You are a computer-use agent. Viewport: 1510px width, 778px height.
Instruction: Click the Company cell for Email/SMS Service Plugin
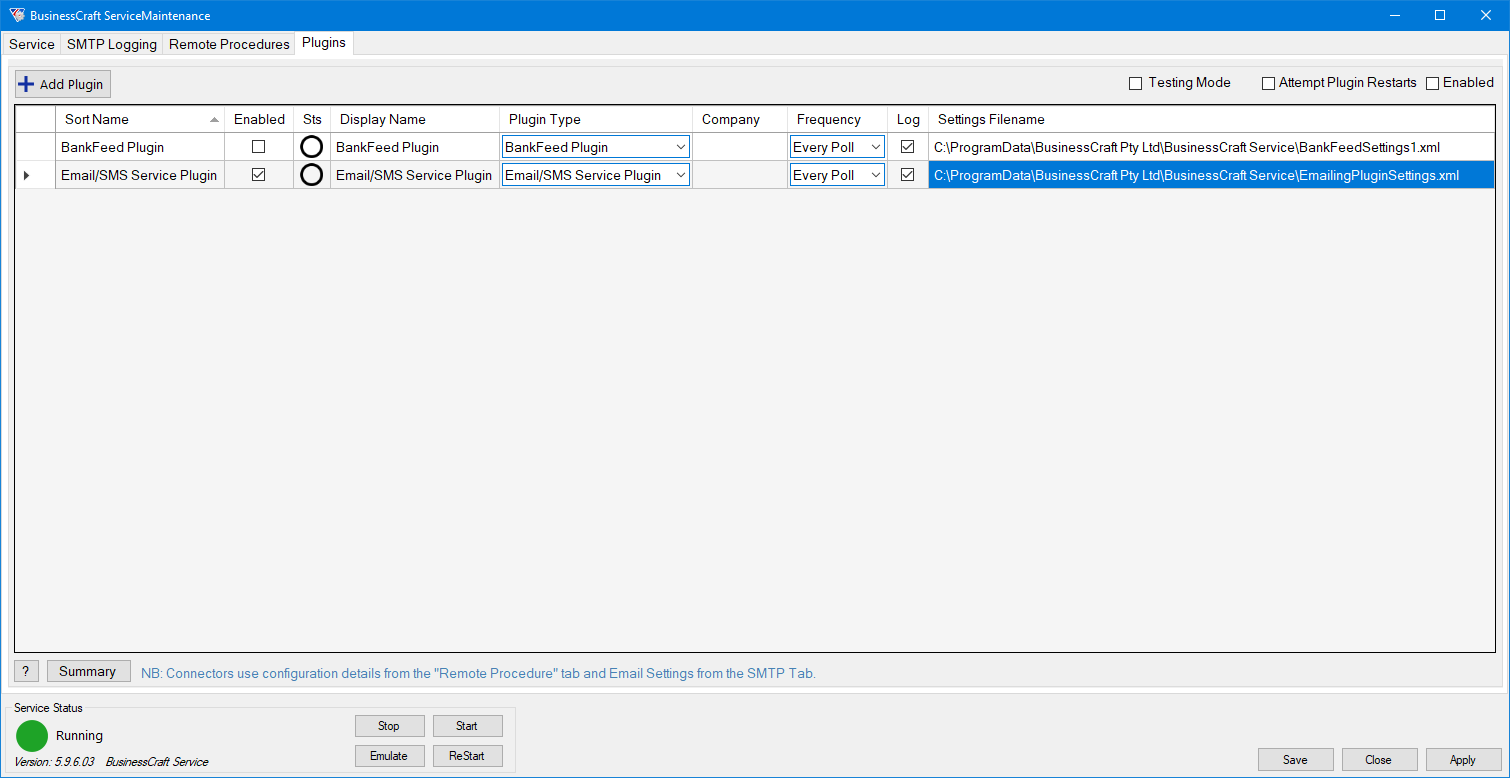(740, 175)
